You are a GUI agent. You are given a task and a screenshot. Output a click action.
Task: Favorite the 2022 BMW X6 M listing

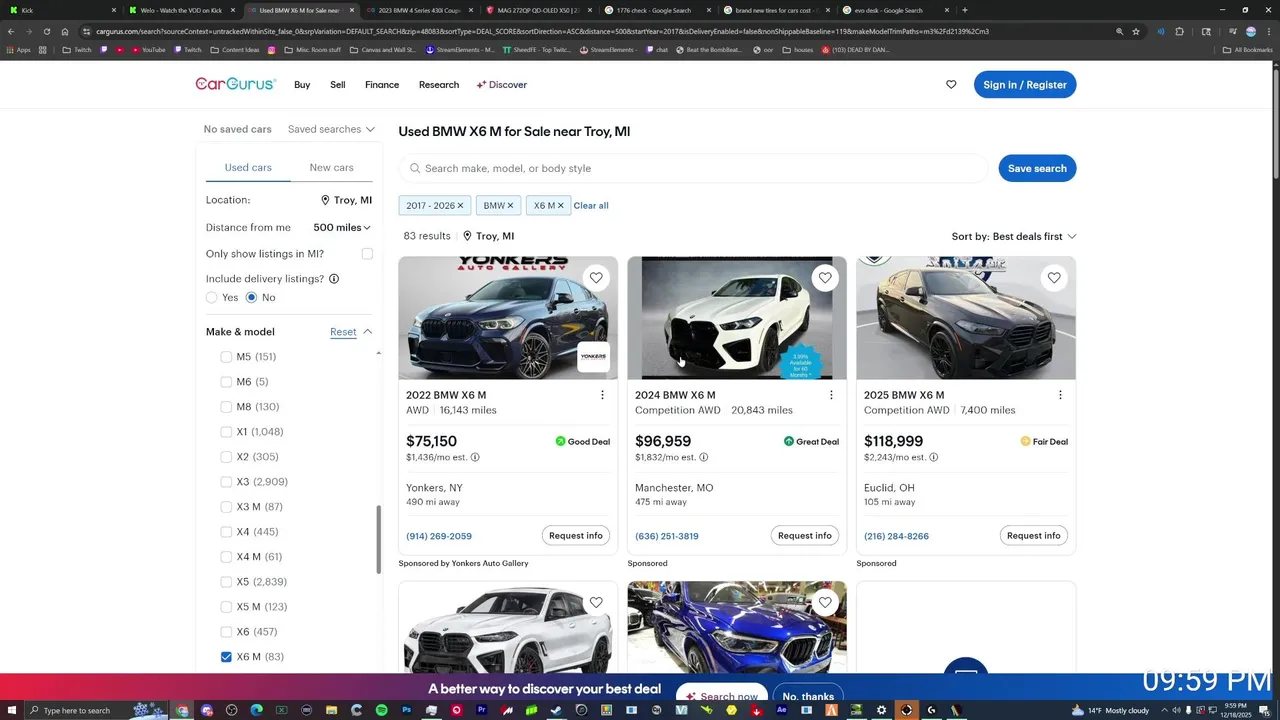596,278
